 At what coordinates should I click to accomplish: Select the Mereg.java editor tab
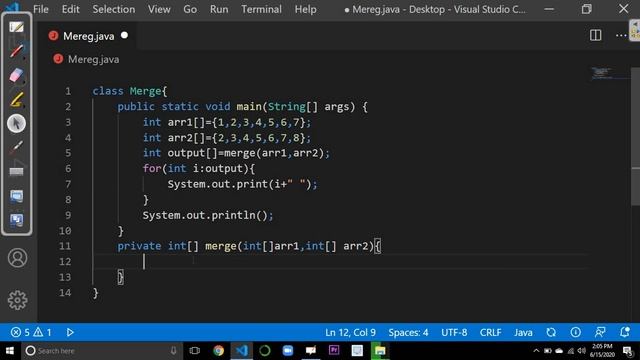[87, 36]
